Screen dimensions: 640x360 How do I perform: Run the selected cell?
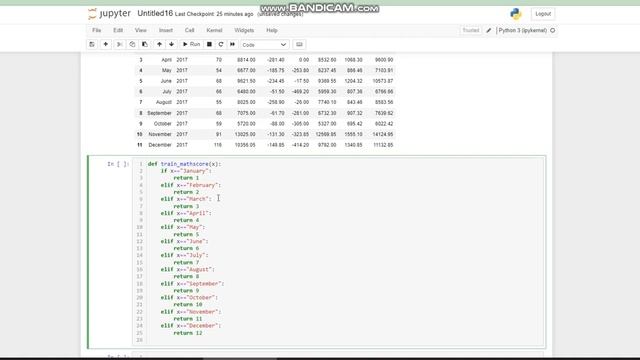click(191, 44)
